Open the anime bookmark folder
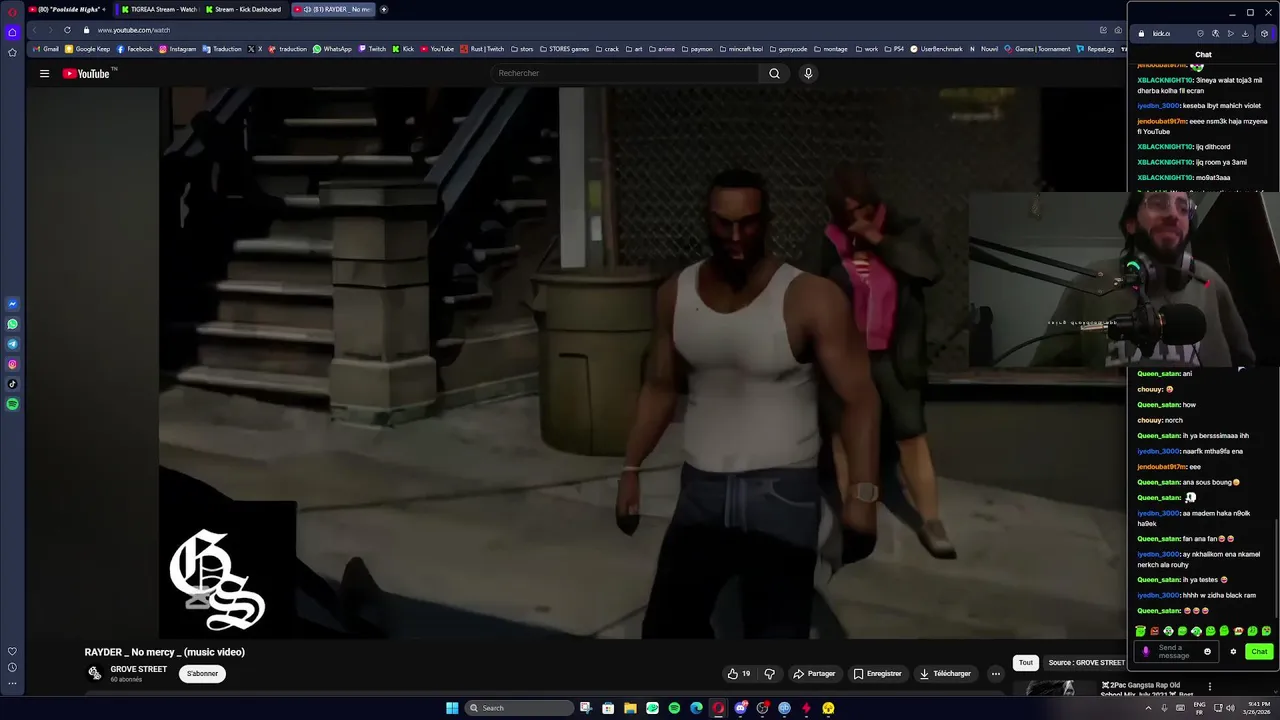The height and width of the screenshot is (720, 1280). coord(664,49)
